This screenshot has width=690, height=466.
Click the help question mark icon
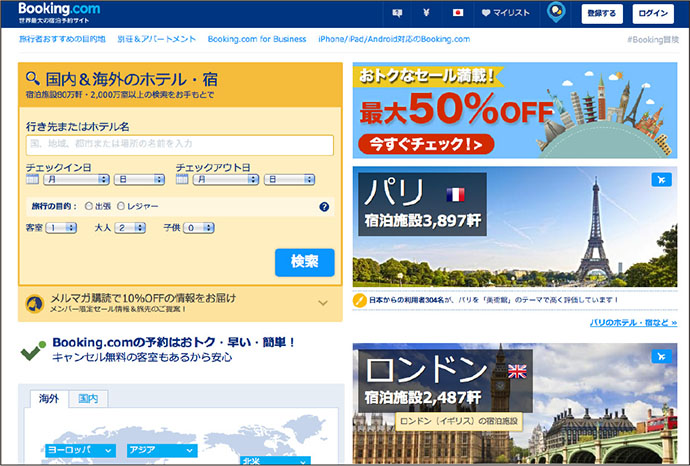(324, 207)
